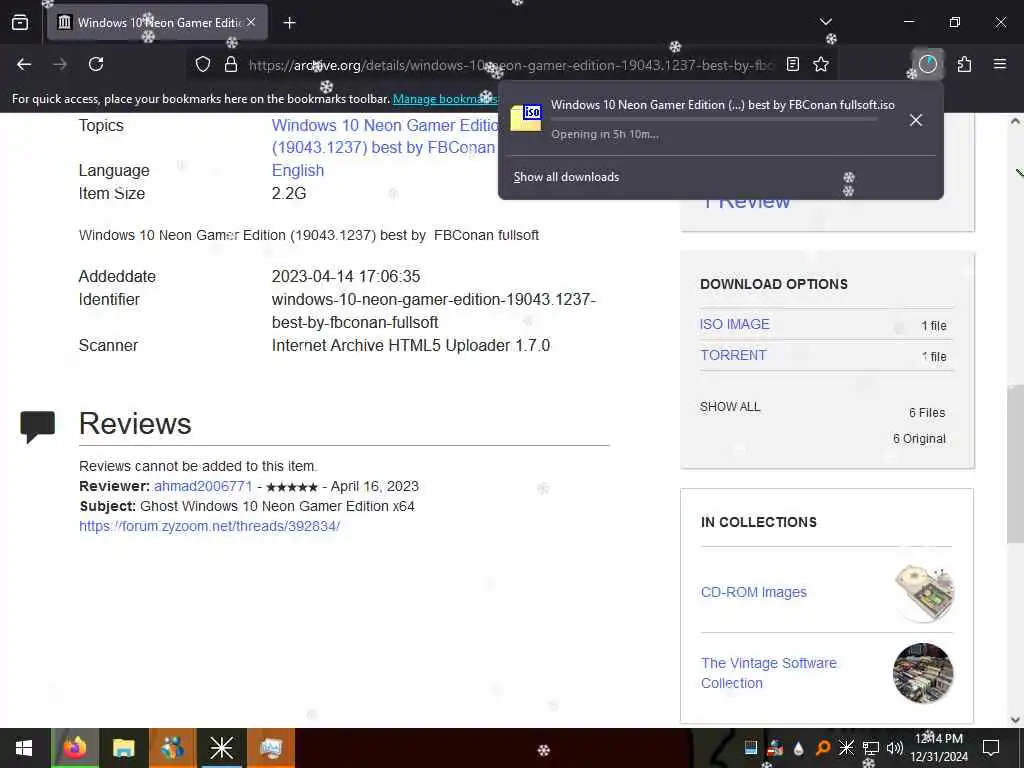
Task: Open the network tray icon
Action: 871,748
